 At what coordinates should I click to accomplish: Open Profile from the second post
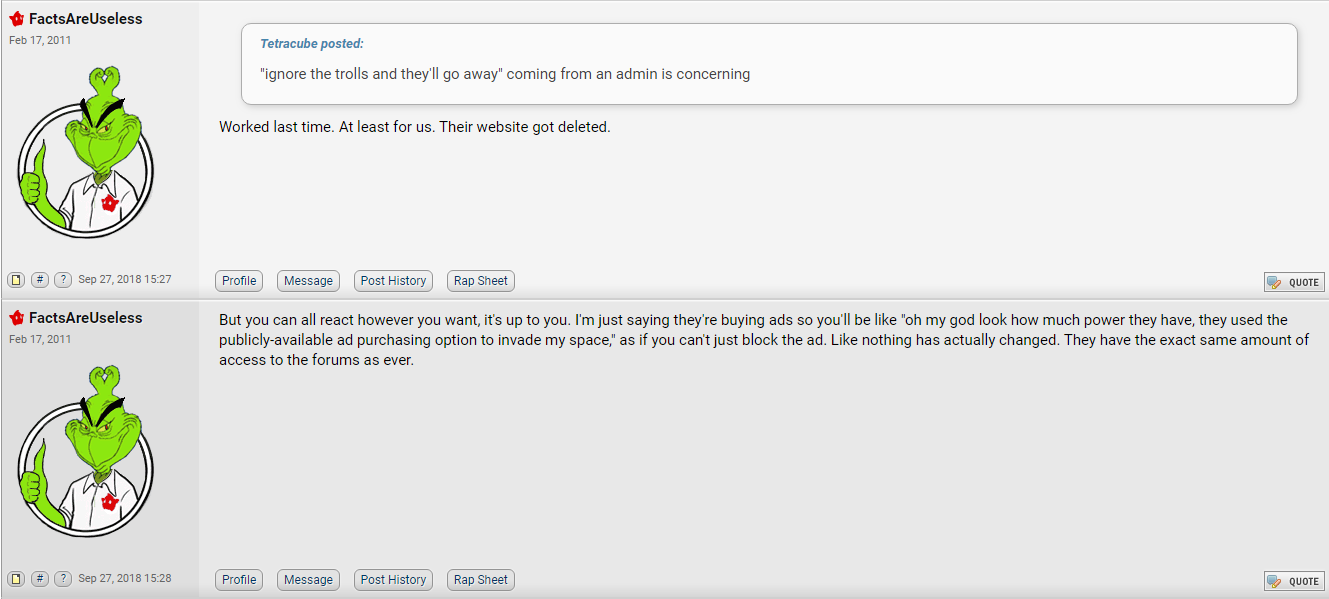[239, 580]
